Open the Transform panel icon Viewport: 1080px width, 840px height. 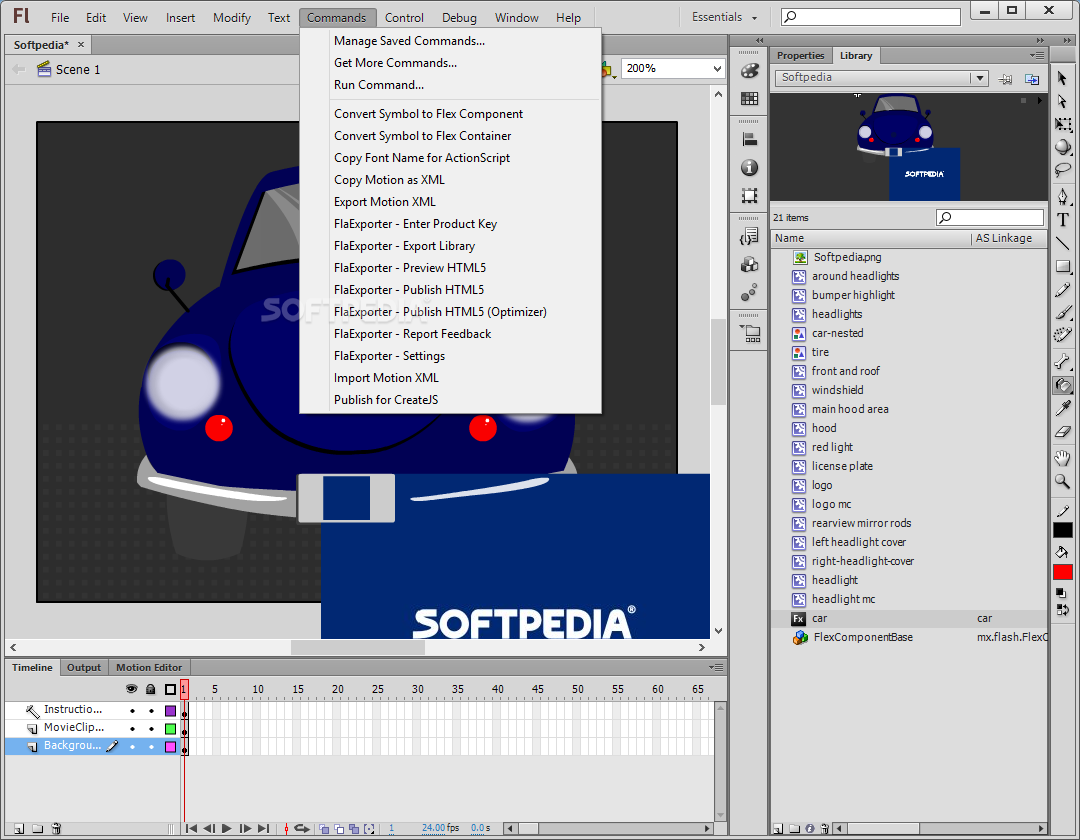point(749,196)
